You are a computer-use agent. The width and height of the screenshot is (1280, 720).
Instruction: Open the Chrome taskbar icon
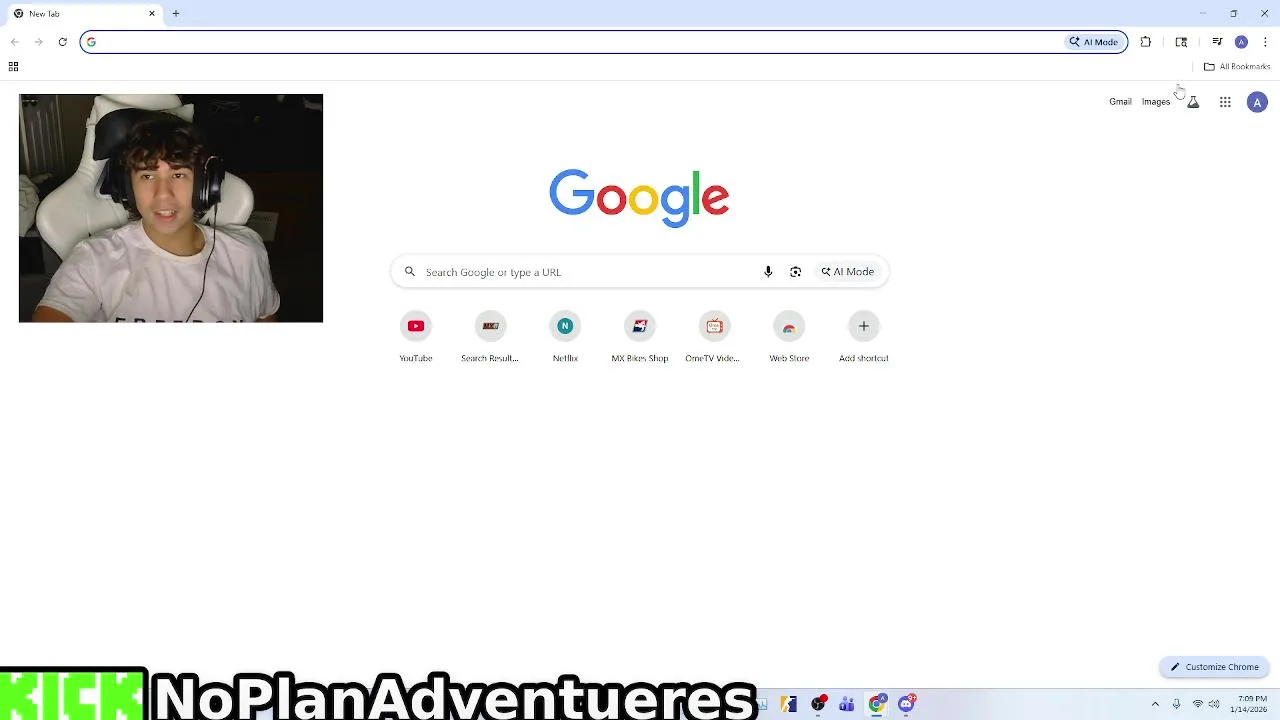click(877, 704)
